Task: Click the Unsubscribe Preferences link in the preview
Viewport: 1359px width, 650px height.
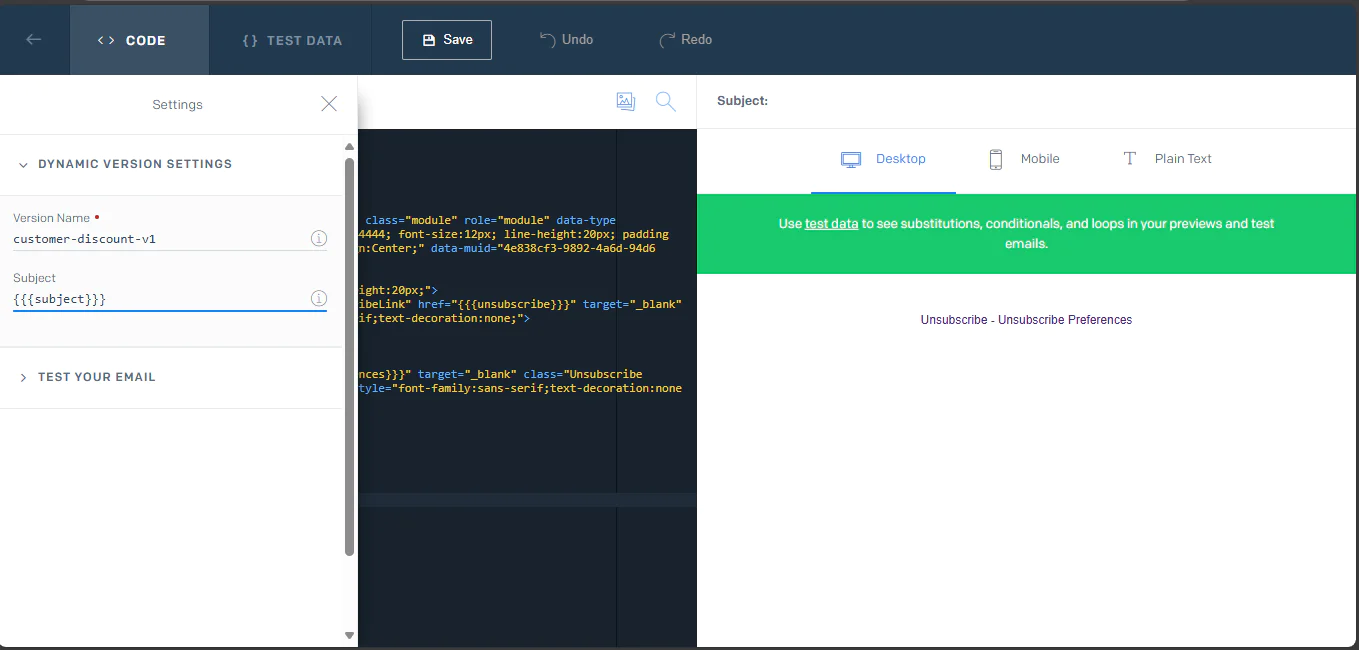Action: tap(1067, 319)
